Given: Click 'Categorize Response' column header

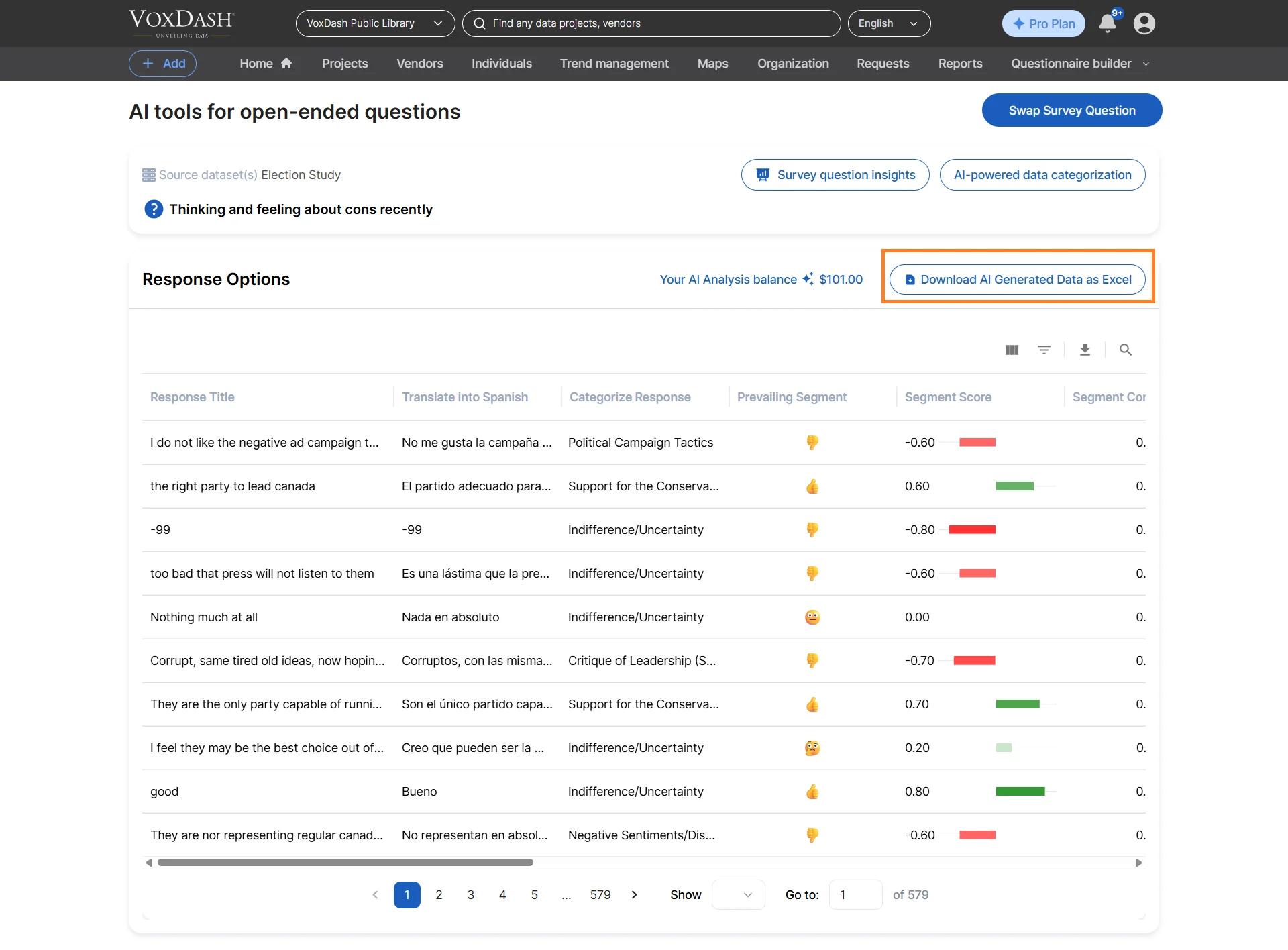Looking at the screenshot, I should point(630,397).
